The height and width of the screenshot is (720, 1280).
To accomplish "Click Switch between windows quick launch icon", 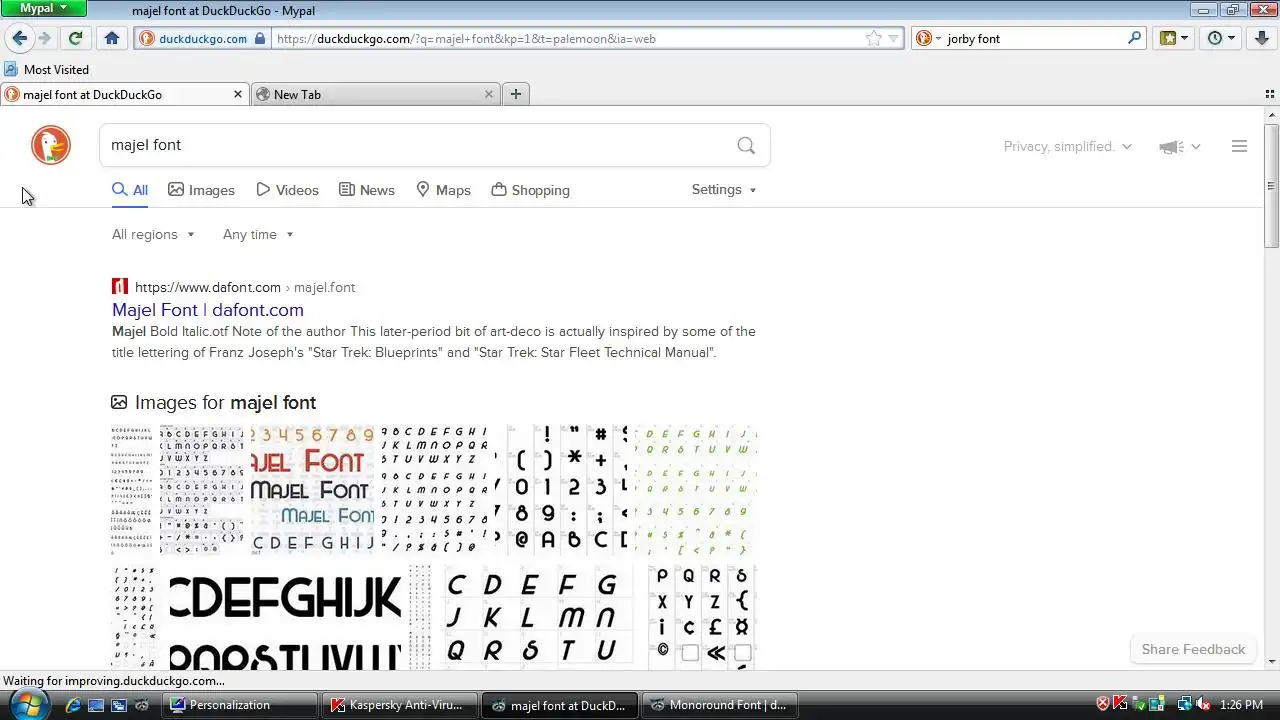I will tap(119, 705).
